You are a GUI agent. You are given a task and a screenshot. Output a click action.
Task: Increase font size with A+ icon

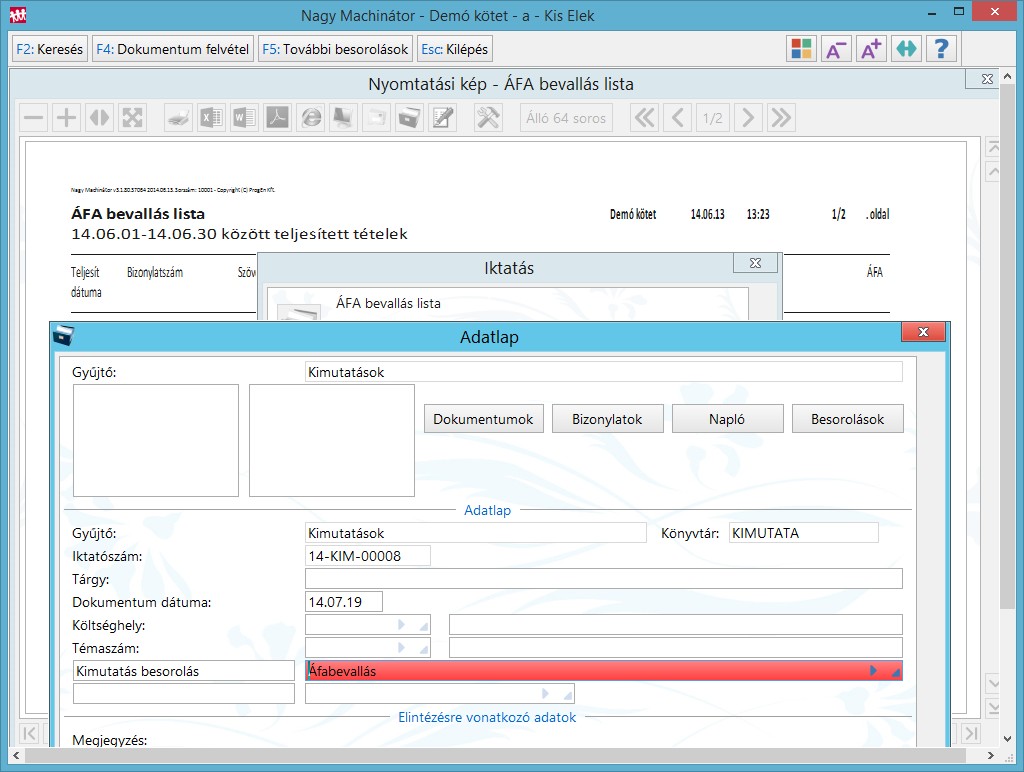tap(871, 49)
